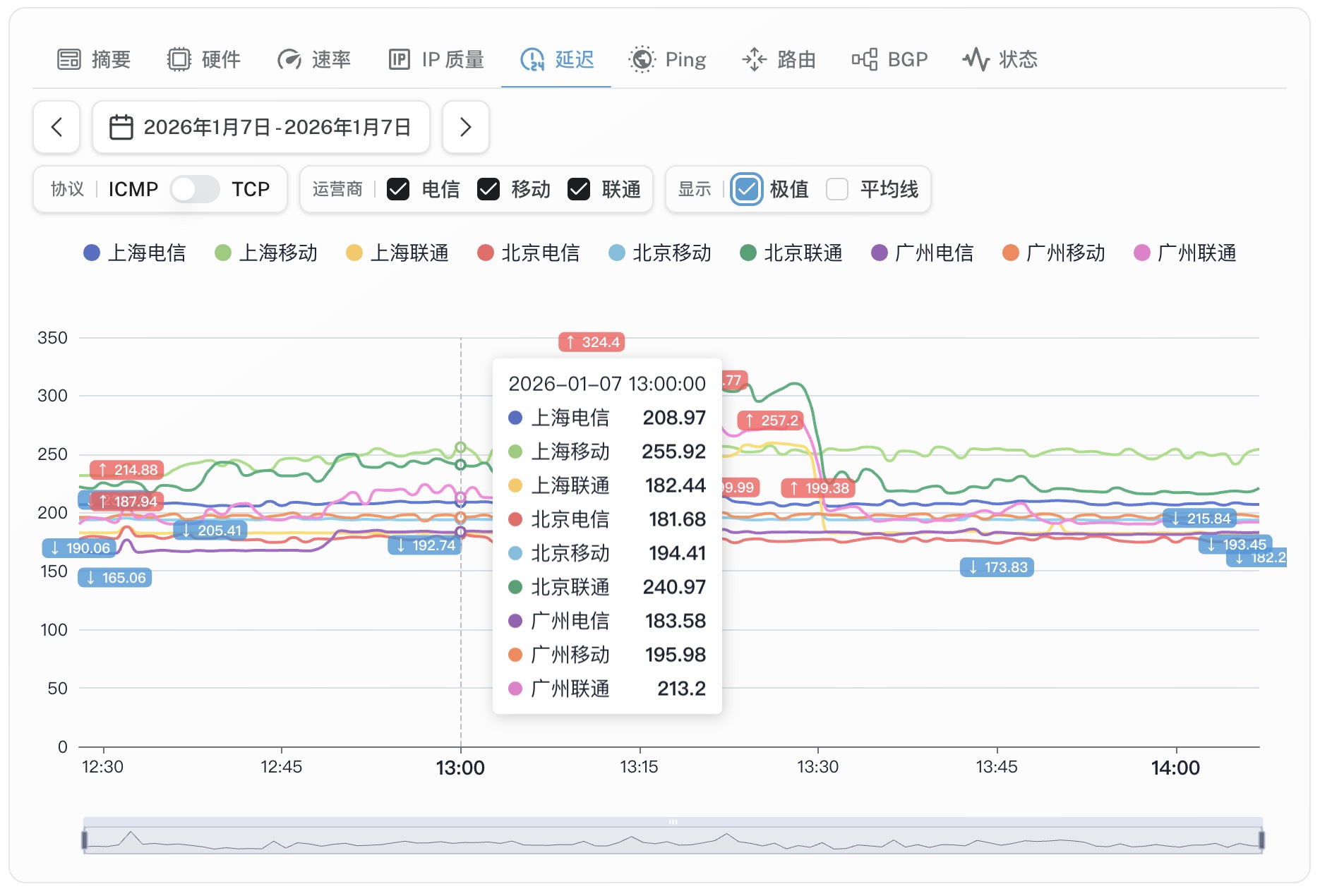Click the 324.4 maximum value marker
Screen dimensions: 1320x896
coord(592,342)
